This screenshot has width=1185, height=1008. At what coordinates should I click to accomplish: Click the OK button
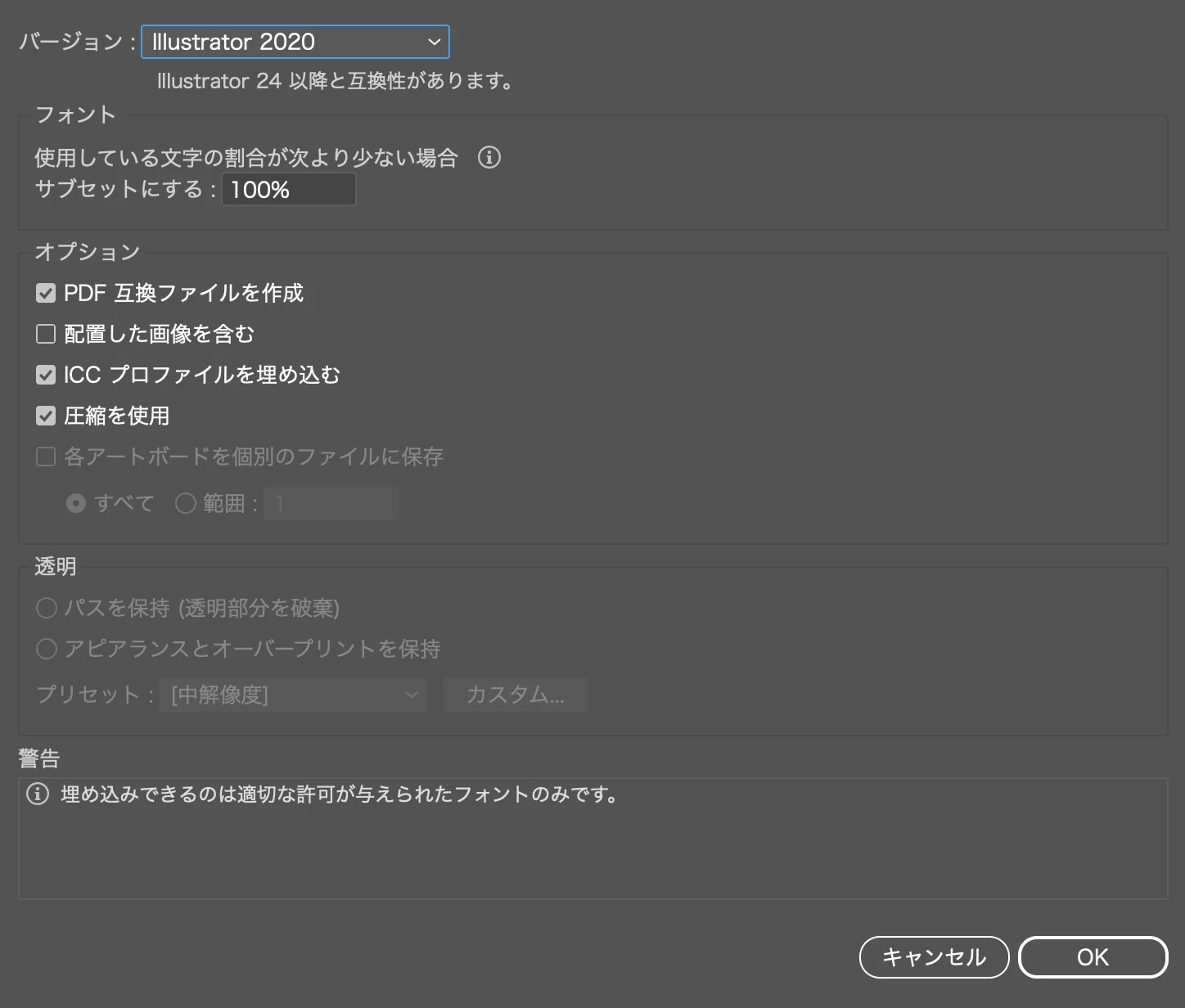(1093, 957)
